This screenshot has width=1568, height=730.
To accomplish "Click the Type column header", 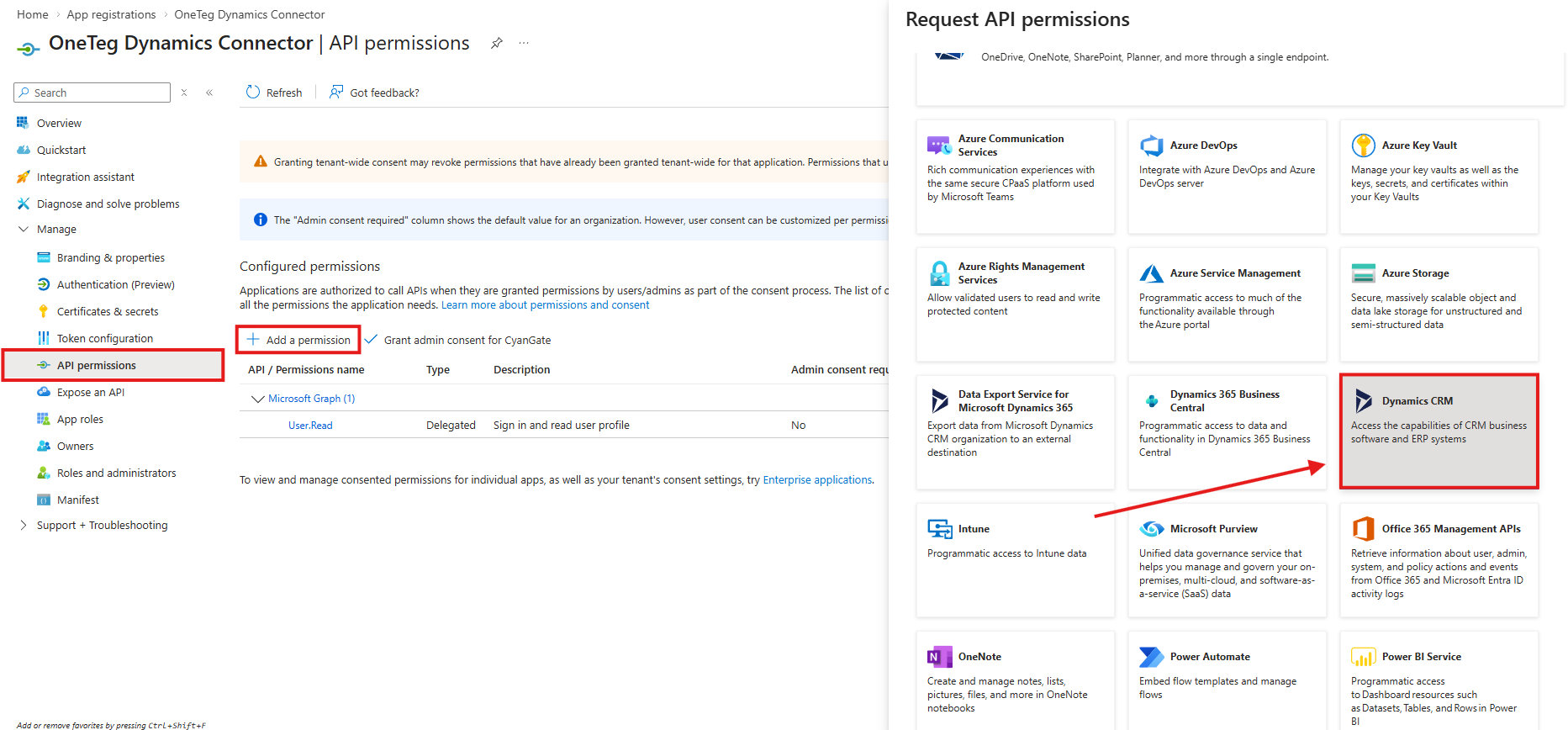I will [438, 370].
